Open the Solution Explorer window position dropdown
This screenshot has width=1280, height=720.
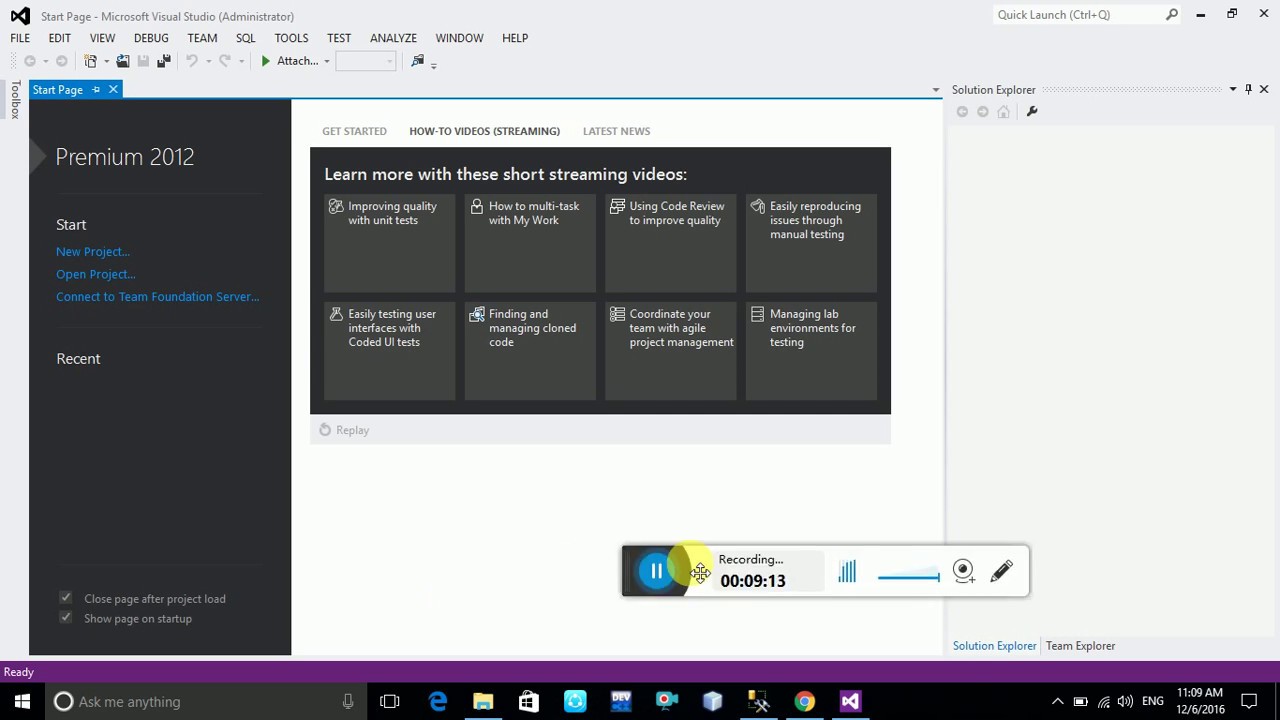[1232, 90]
